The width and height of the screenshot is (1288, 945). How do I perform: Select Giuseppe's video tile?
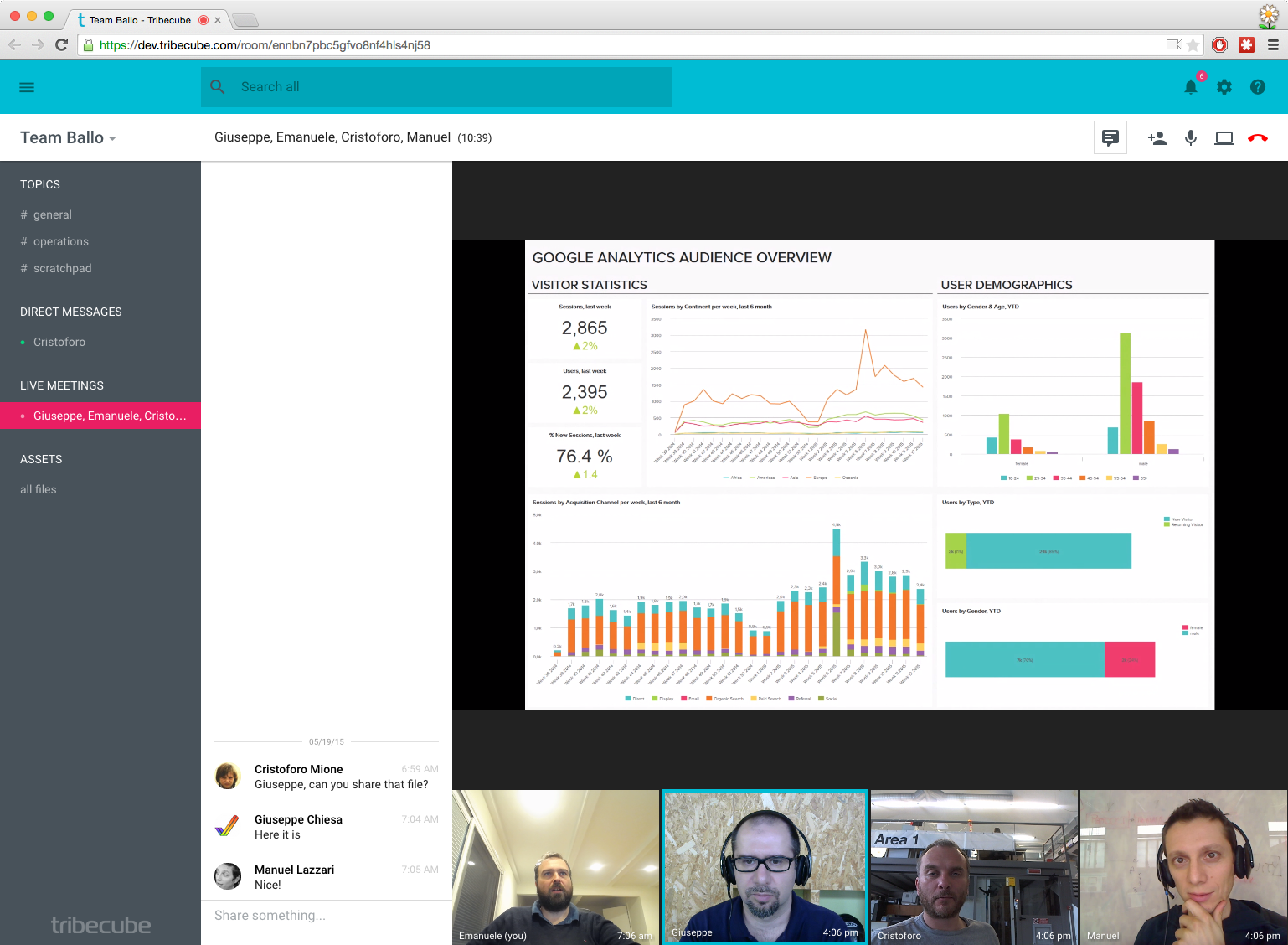765,867
